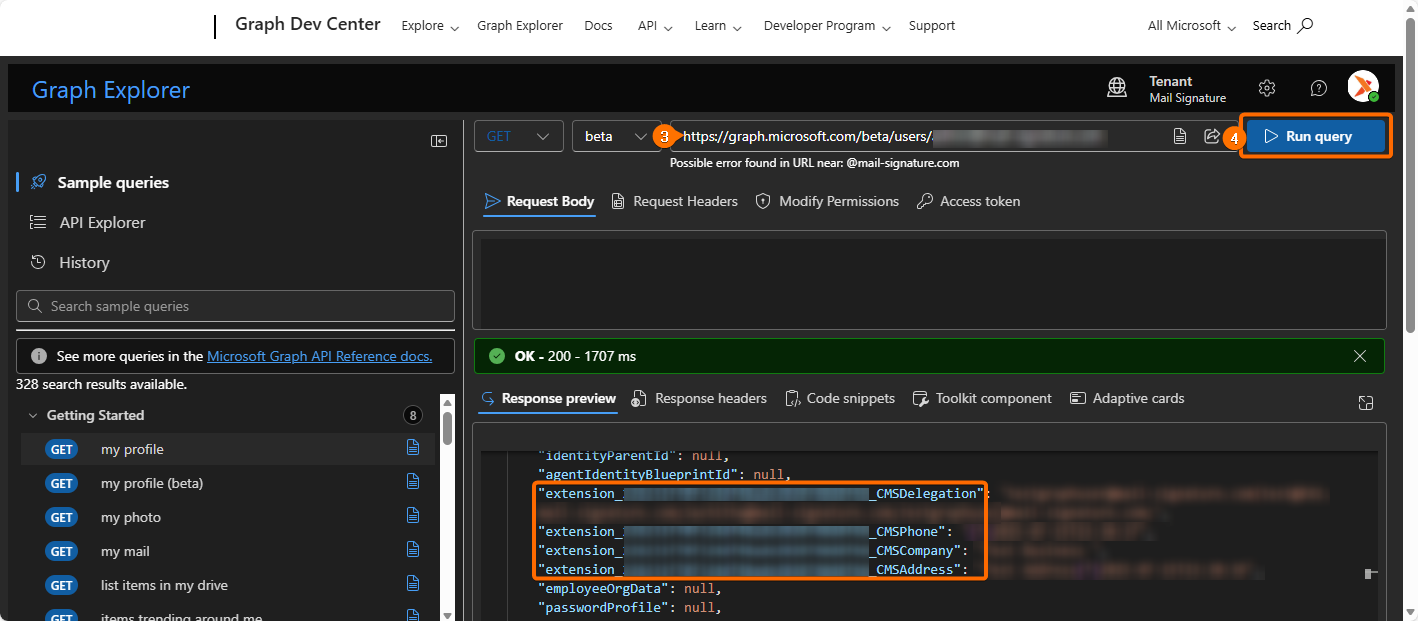Open the beta version dropdown
The image size is (1418, 621).
[x=616, y=137]
